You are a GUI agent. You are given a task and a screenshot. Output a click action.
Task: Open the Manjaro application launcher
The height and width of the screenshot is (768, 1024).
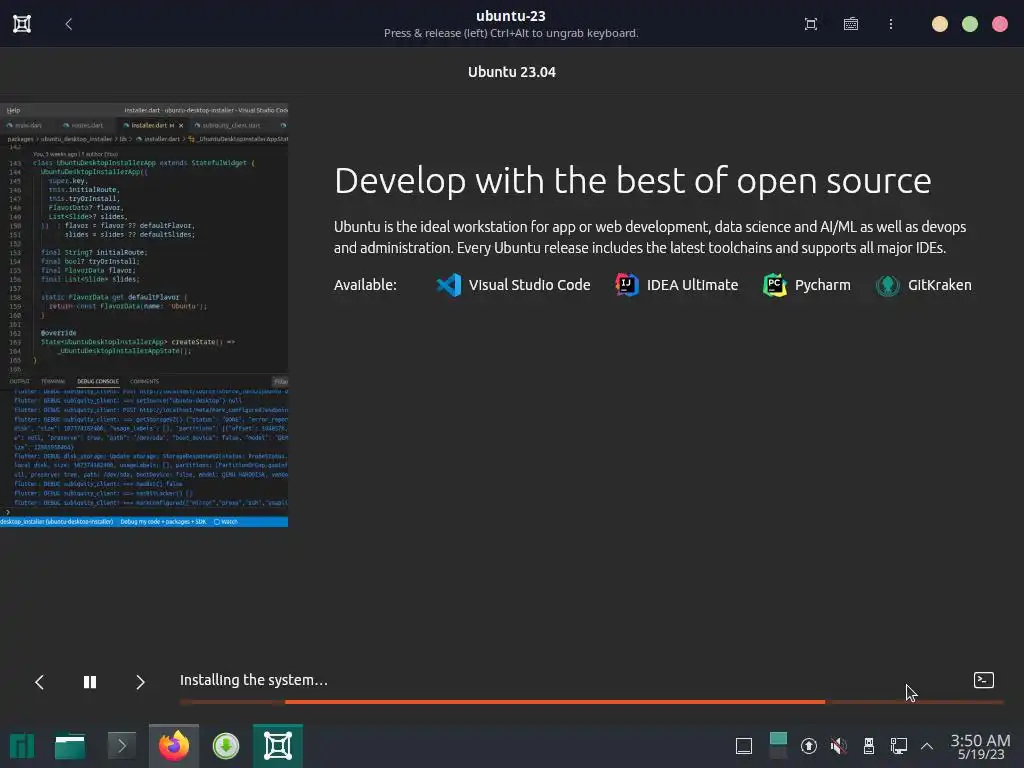pyautogui.click(x=22, y=746)
